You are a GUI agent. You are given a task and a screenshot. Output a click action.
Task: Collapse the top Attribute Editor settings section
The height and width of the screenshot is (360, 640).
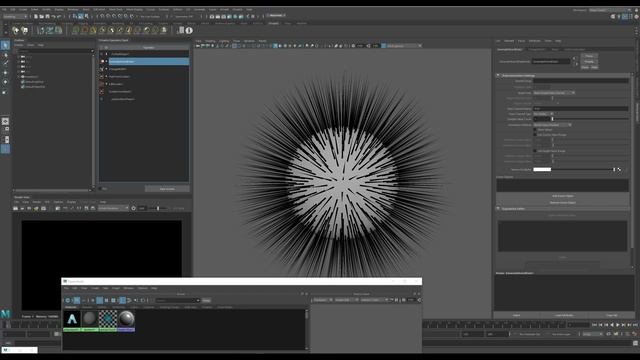click(x=498, y=76)
